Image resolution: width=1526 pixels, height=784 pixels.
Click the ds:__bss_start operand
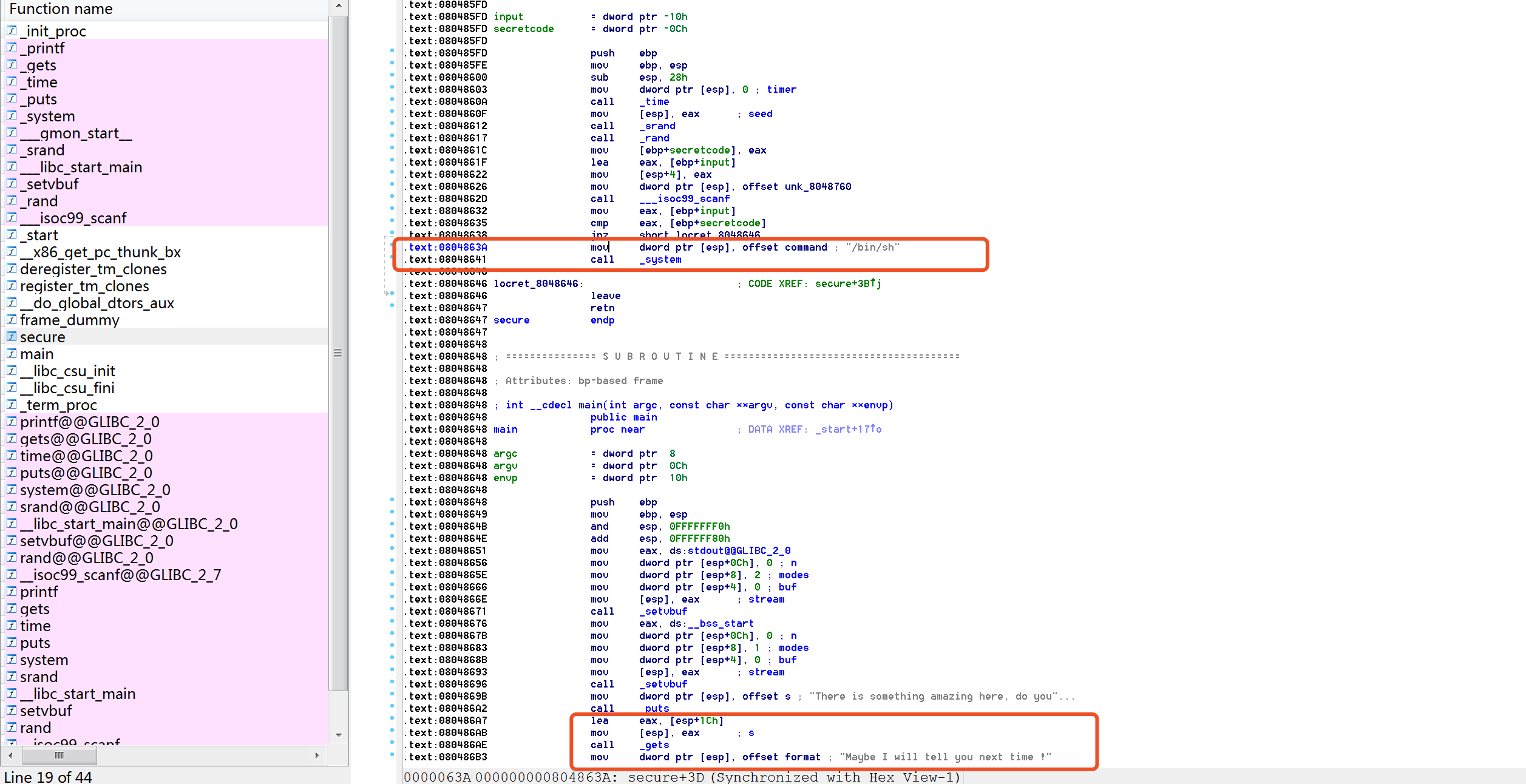[711, 624]
